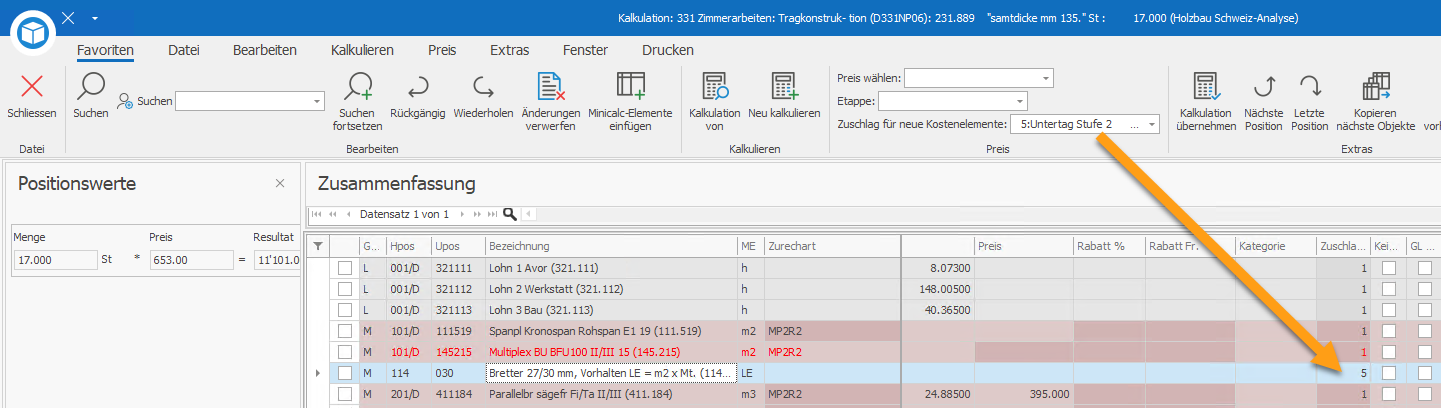The image size is (1441, 408).
Task: Sort by the Hpos column header
Action: [x=408, y=246]
